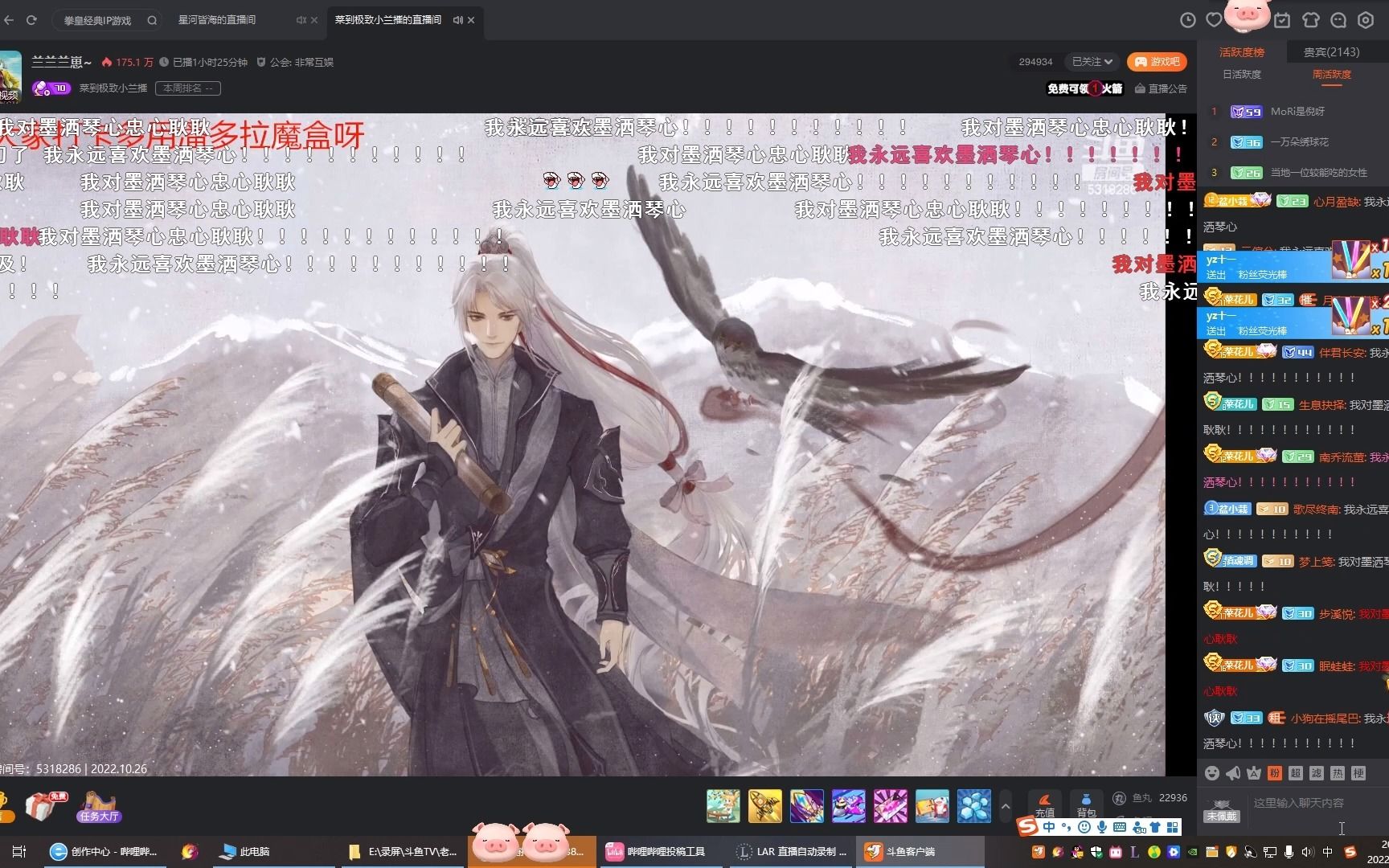The image size is (1389, 868).
Task: Open LAR 直播自动录制 in the taskbar
Action: click(x=792, y=851)
